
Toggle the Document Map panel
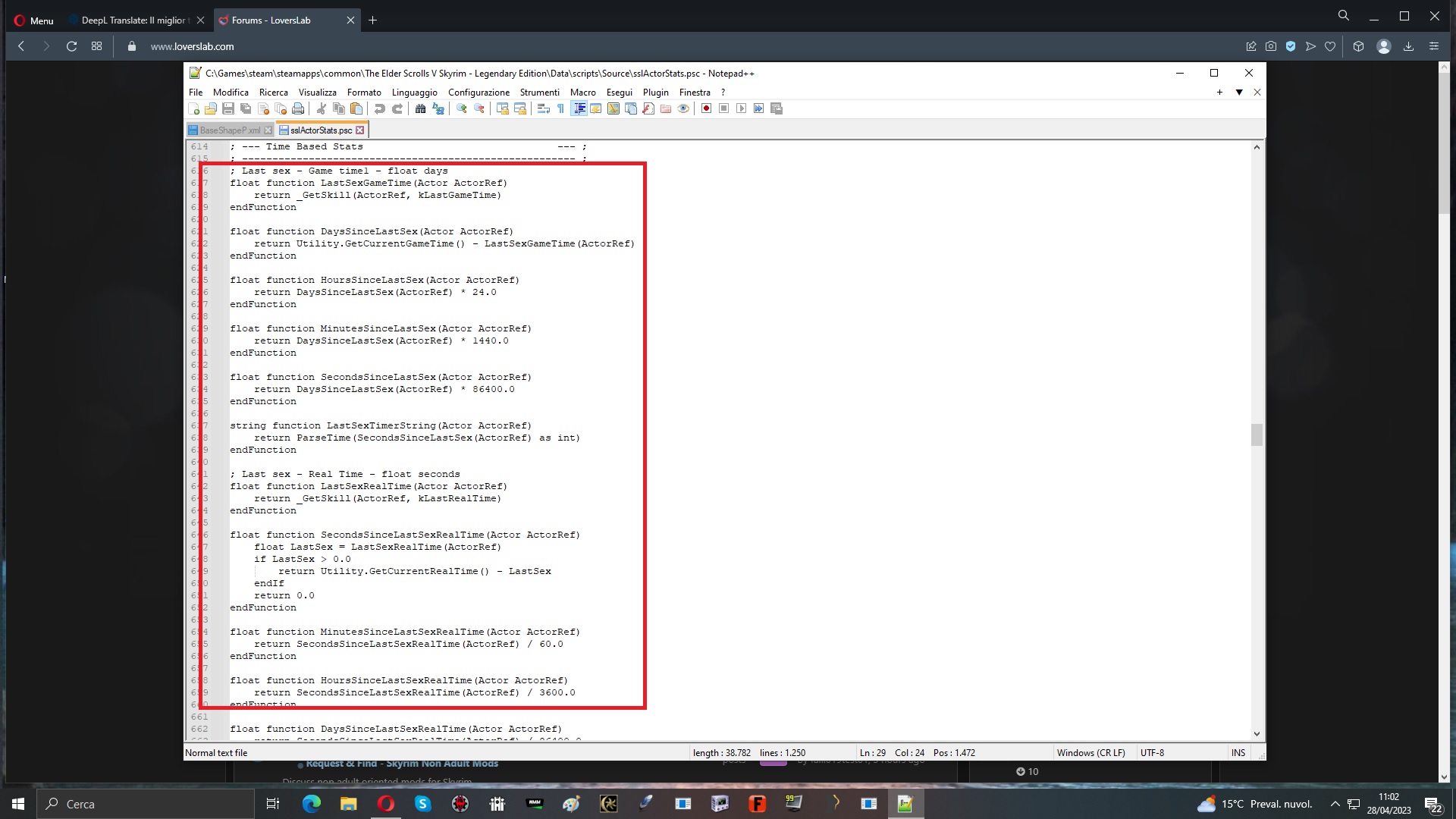pos(613,108)
